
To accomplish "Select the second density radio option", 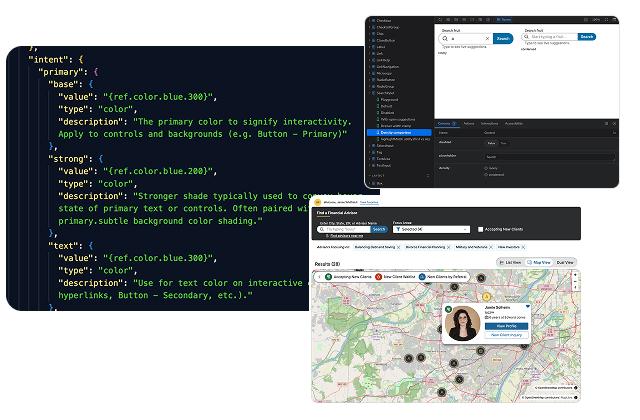I will coord(486,175).
